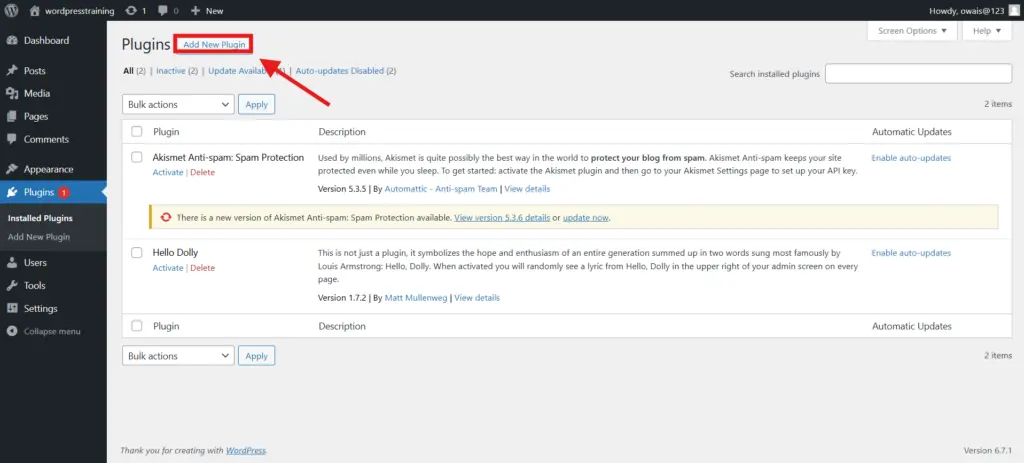The width and height of the screenshot is (1024, 463).
Task: Click Add New Plugin button beside Plugins heading
Action: click(x=214, y=44)
